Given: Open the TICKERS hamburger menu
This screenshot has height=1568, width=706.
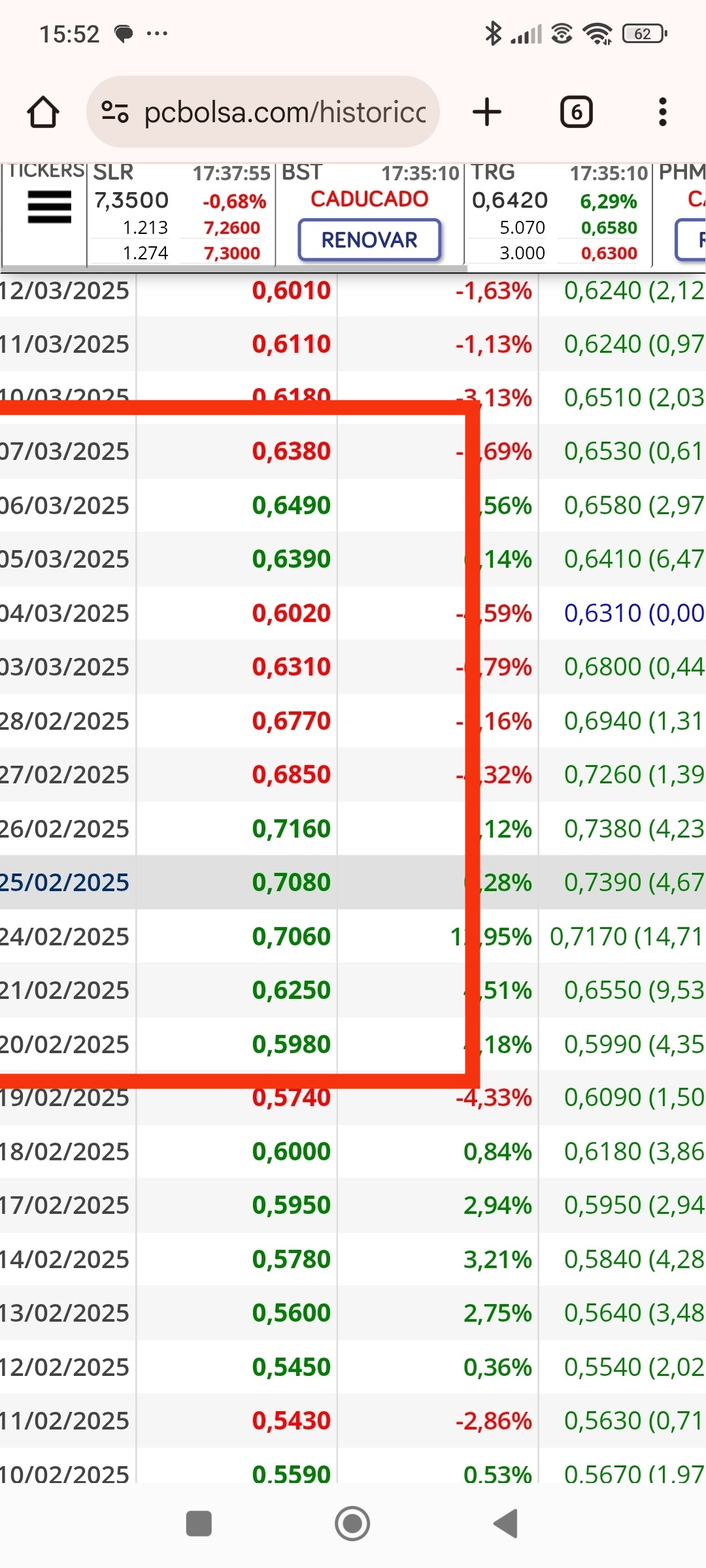Looking at the screenshot, I should (x=50, y=207).
